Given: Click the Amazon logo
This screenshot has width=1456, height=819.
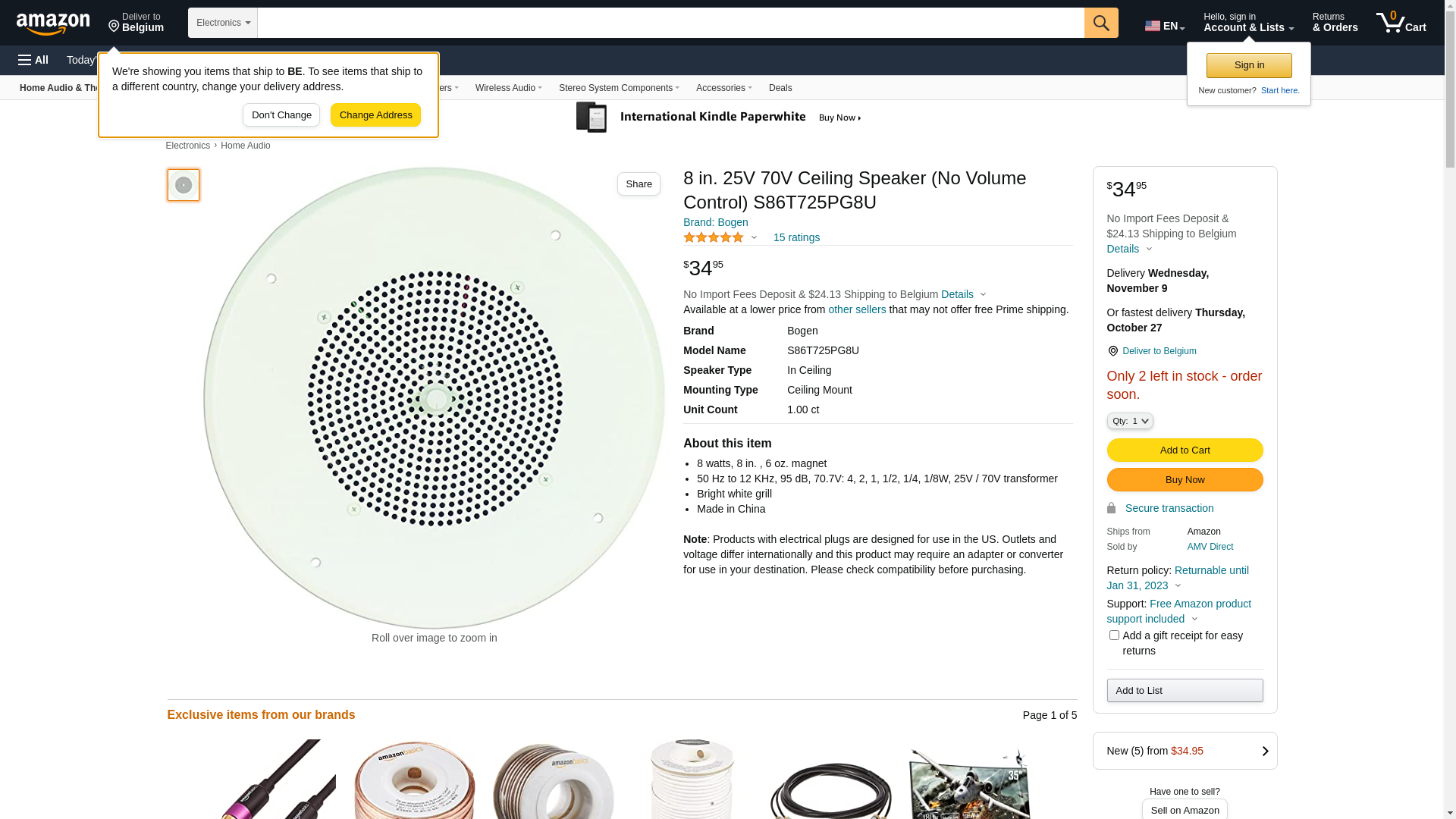Looking at the screenshot, I should [x=53, y=24].
